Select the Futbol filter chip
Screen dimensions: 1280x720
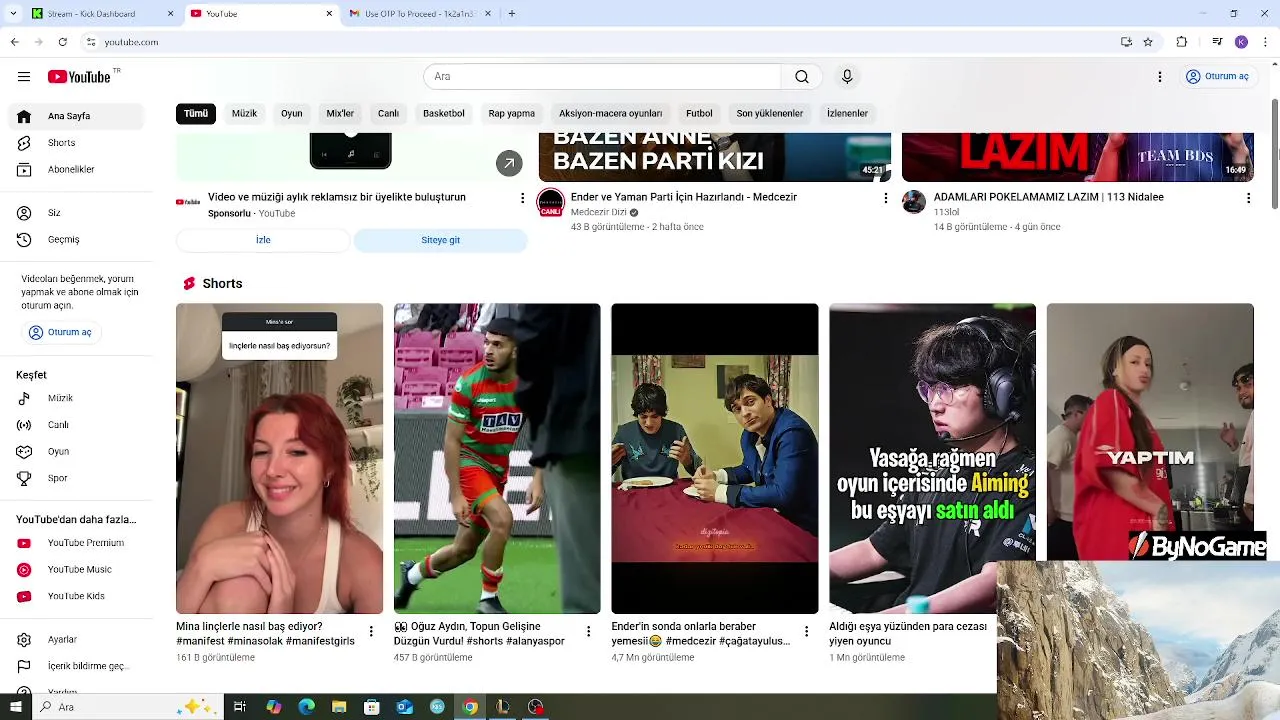700,114
